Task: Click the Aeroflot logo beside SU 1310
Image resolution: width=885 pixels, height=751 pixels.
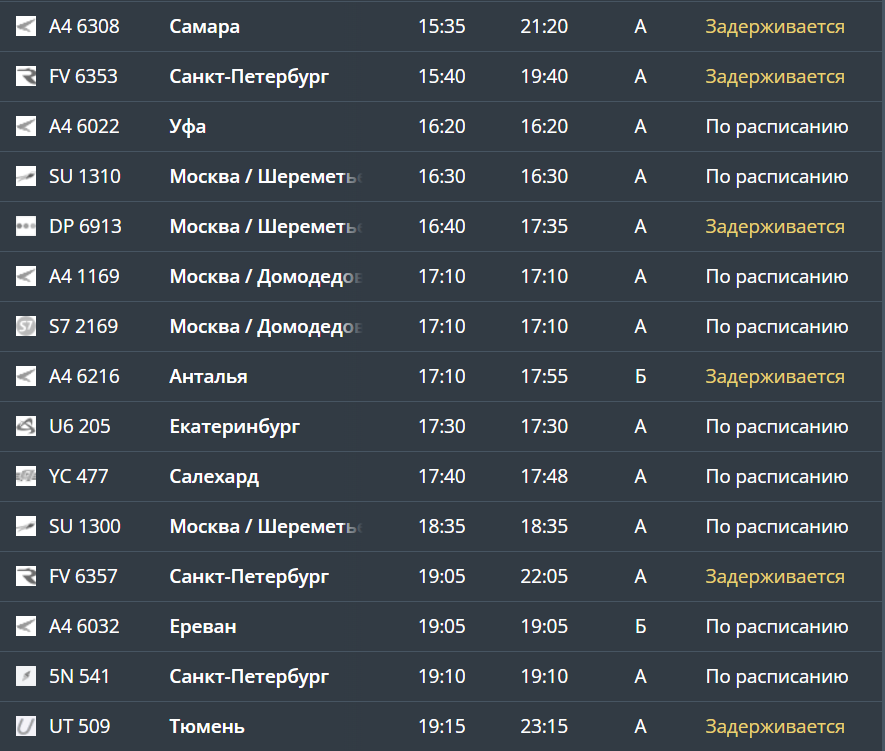Action: [x=26, y=177]
